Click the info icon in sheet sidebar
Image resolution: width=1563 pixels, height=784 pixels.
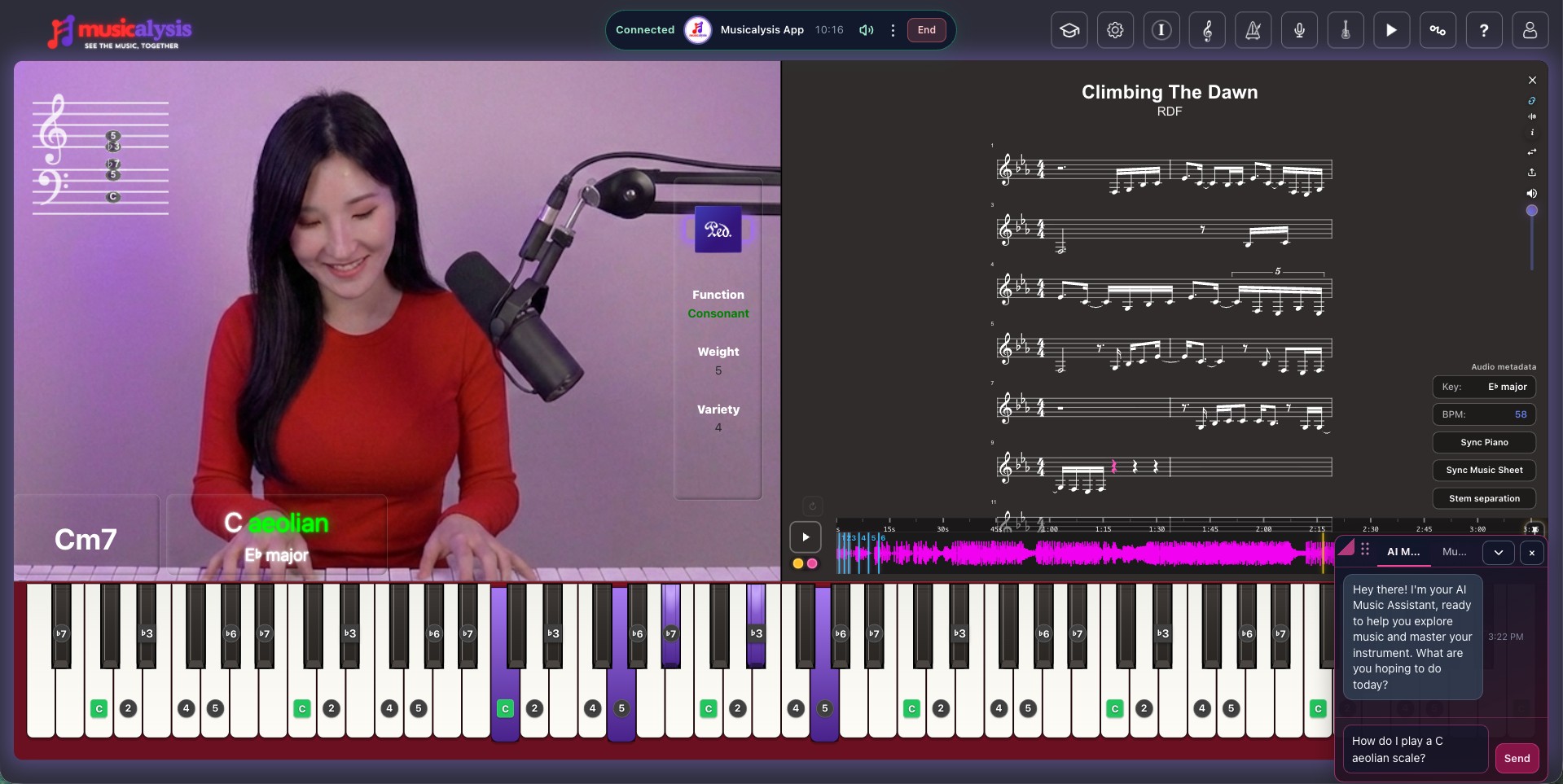click(1532, 132)
